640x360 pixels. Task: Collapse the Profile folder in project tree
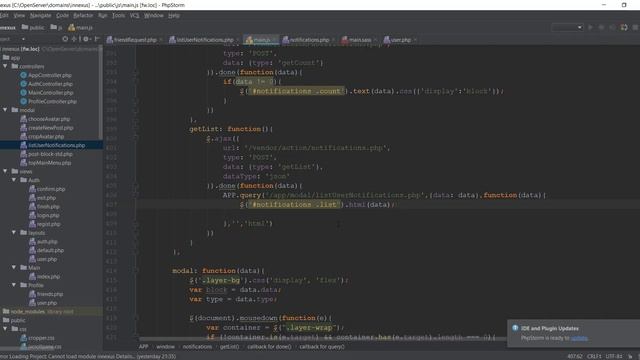pyautogui.click(x=14, y=284)
